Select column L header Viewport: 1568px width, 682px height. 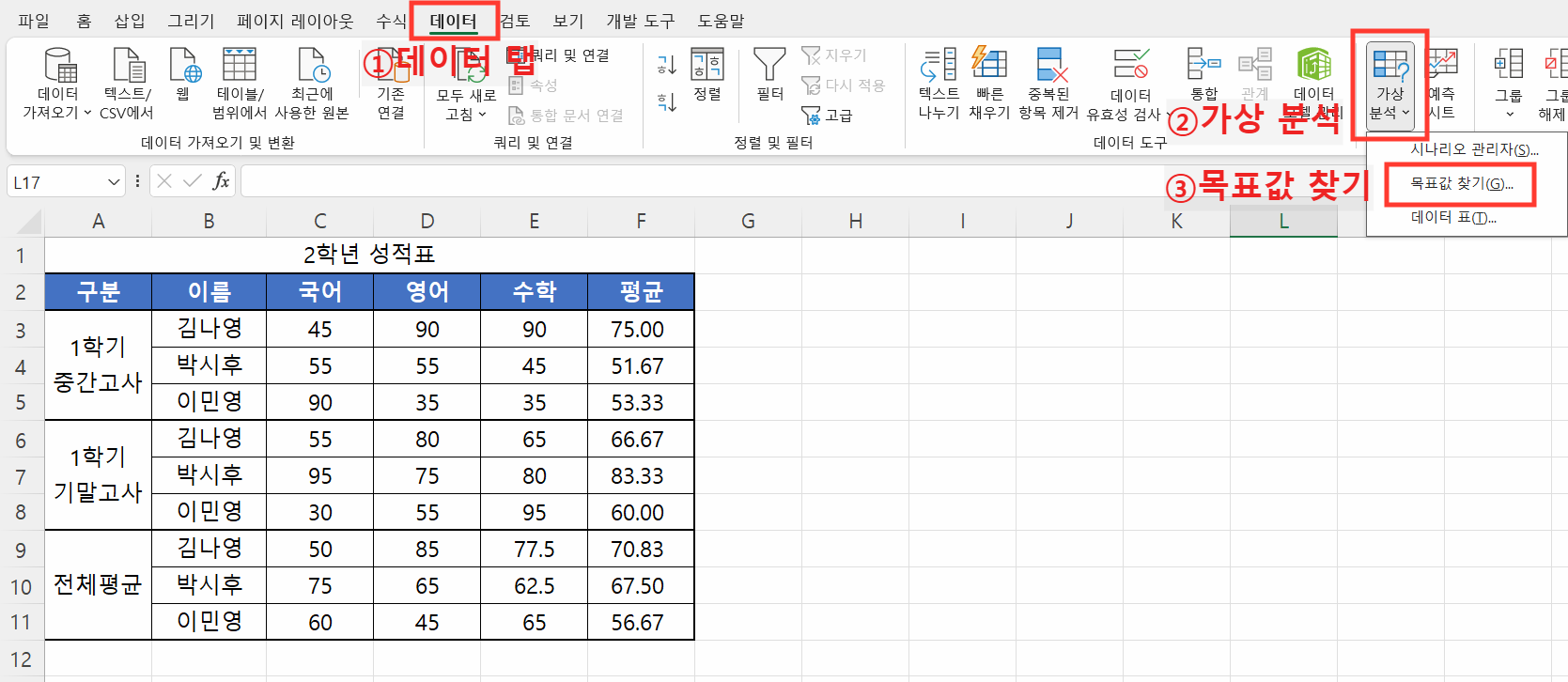[x=1283, y=222]
